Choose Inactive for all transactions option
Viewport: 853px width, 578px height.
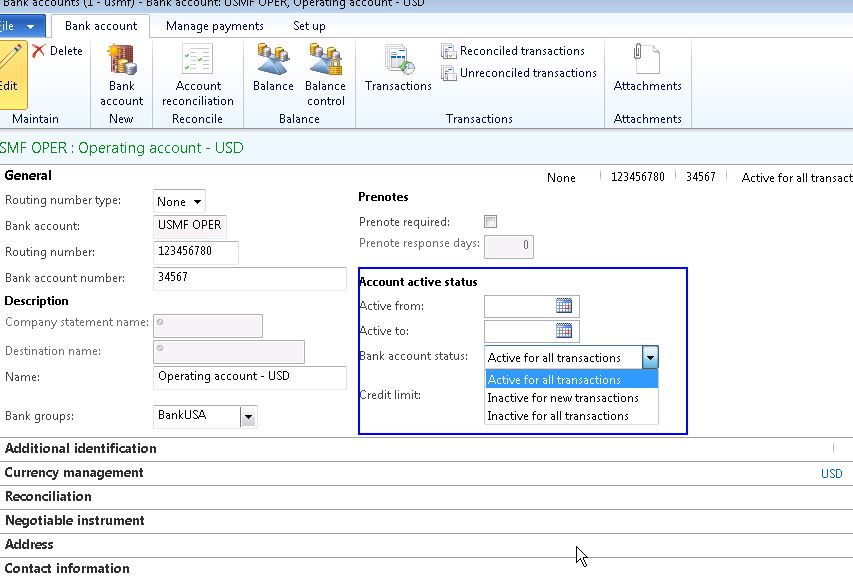tap(558, 416)
